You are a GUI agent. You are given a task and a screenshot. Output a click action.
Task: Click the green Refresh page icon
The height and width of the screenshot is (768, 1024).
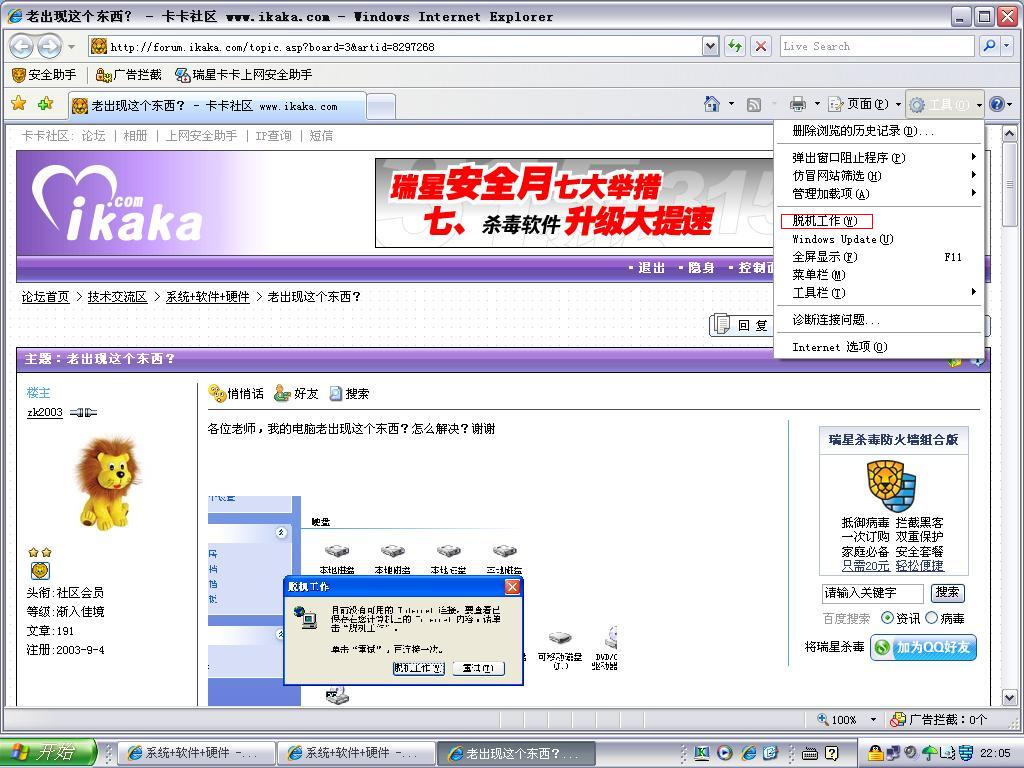735,46
